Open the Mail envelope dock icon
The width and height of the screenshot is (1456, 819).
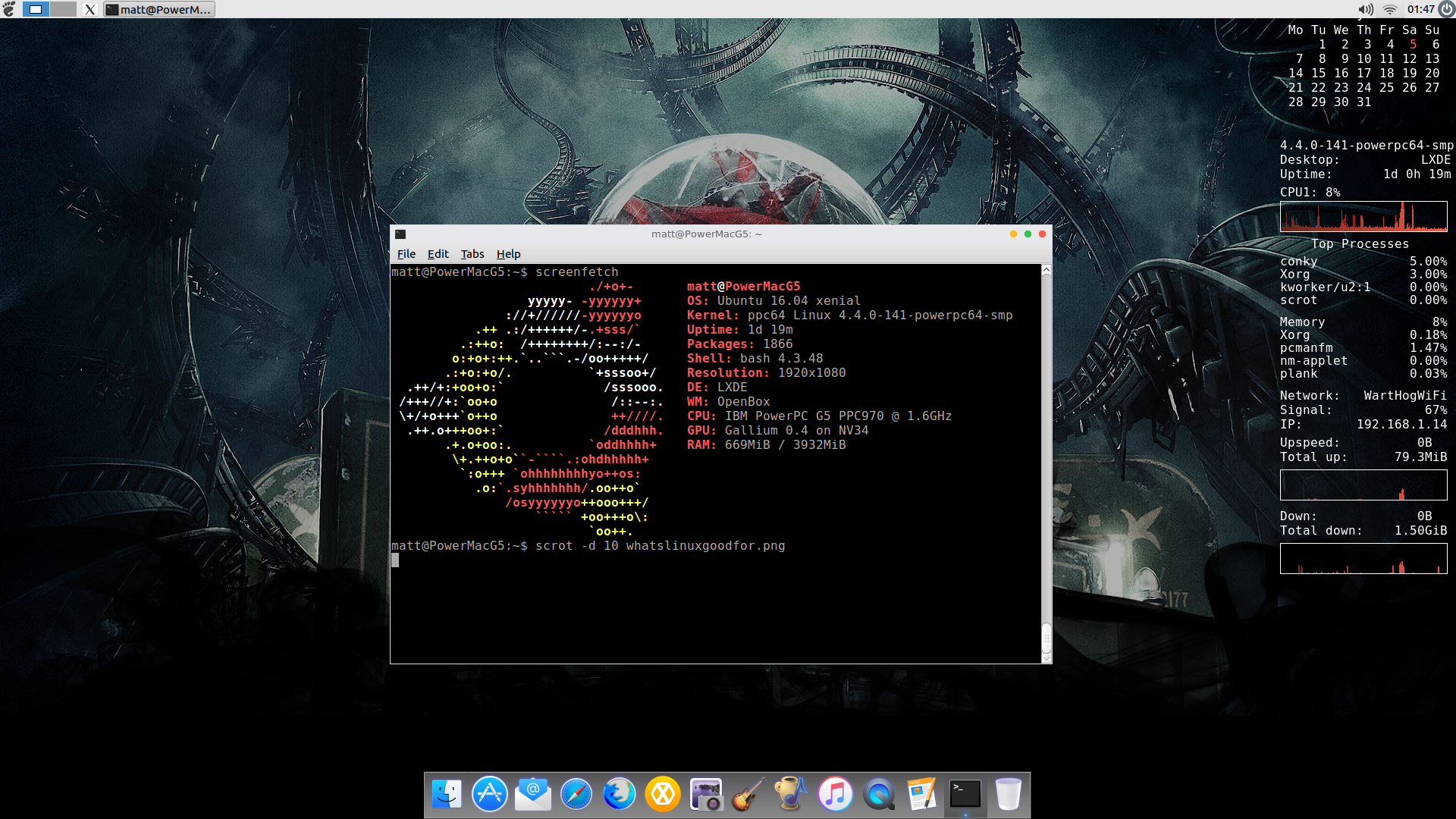pos(533,794)
